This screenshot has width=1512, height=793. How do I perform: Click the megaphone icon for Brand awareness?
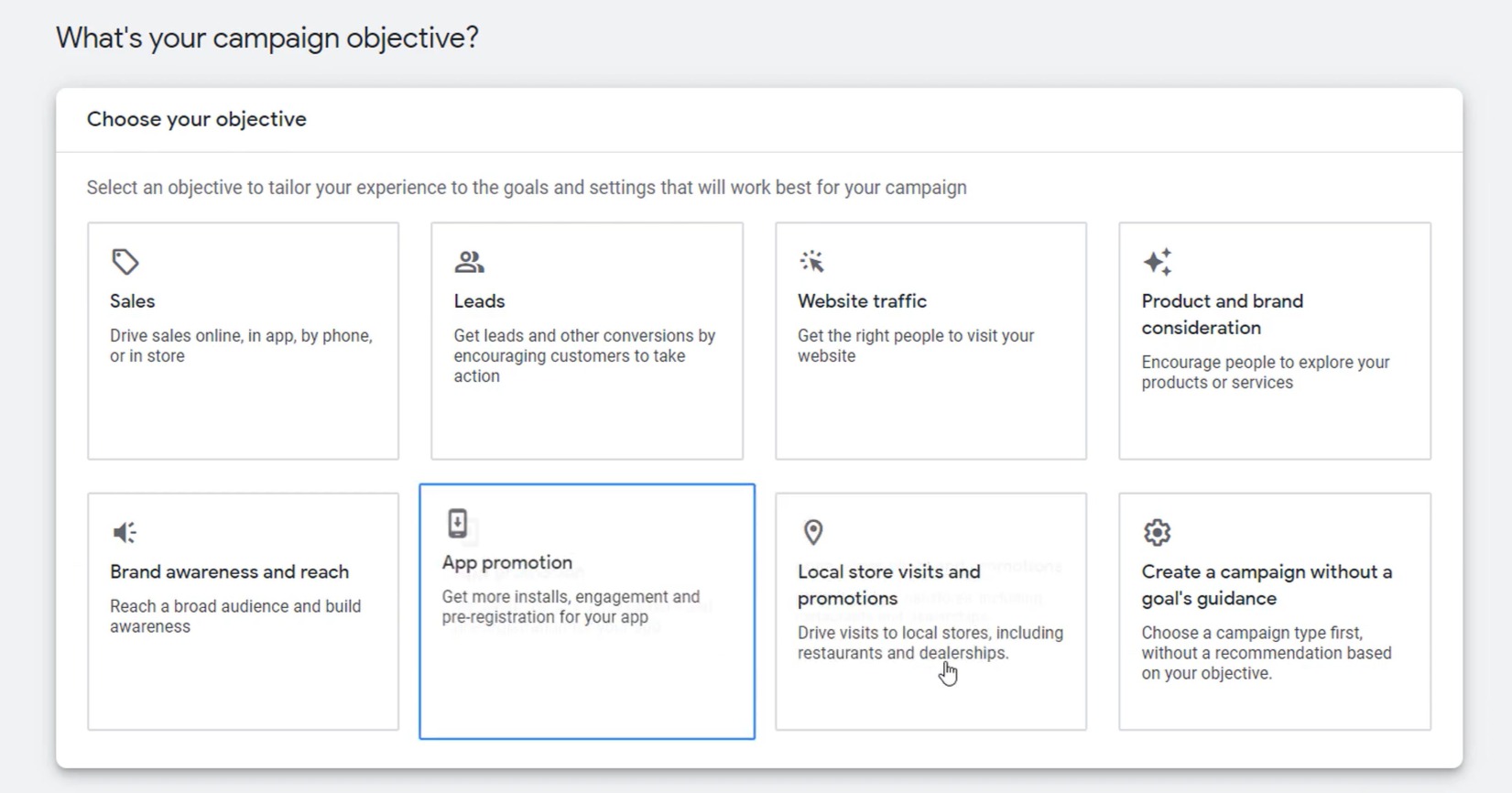click(125, 532)
